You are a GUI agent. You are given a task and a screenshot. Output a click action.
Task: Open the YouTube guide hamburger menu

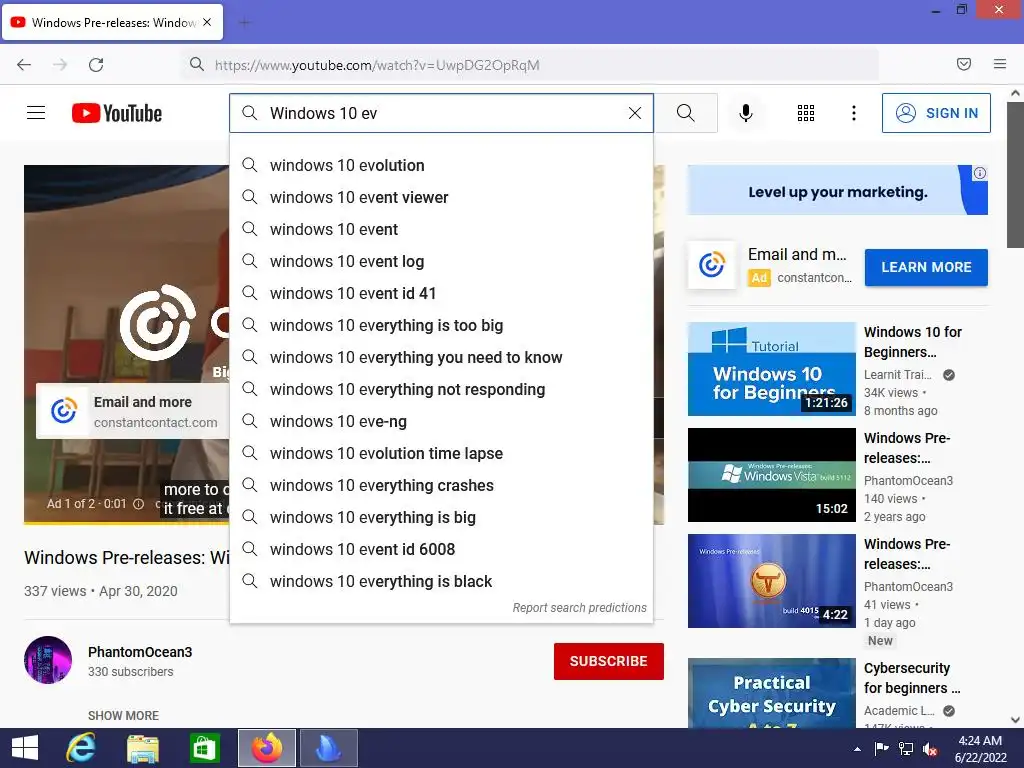click(x=36, y=113)
